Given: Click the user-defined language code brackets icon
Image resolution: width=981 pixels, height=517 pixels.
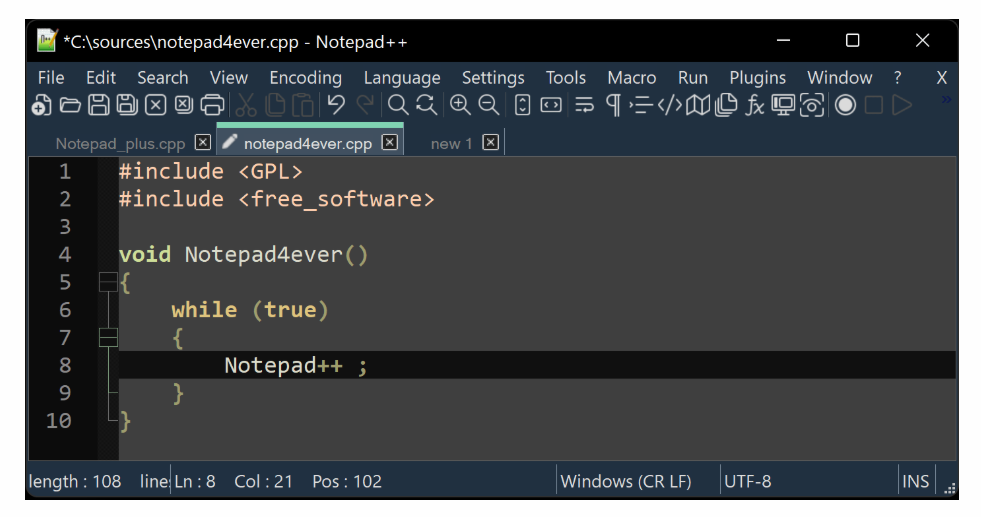Looking at the screenshot, I should coord(669,105).
